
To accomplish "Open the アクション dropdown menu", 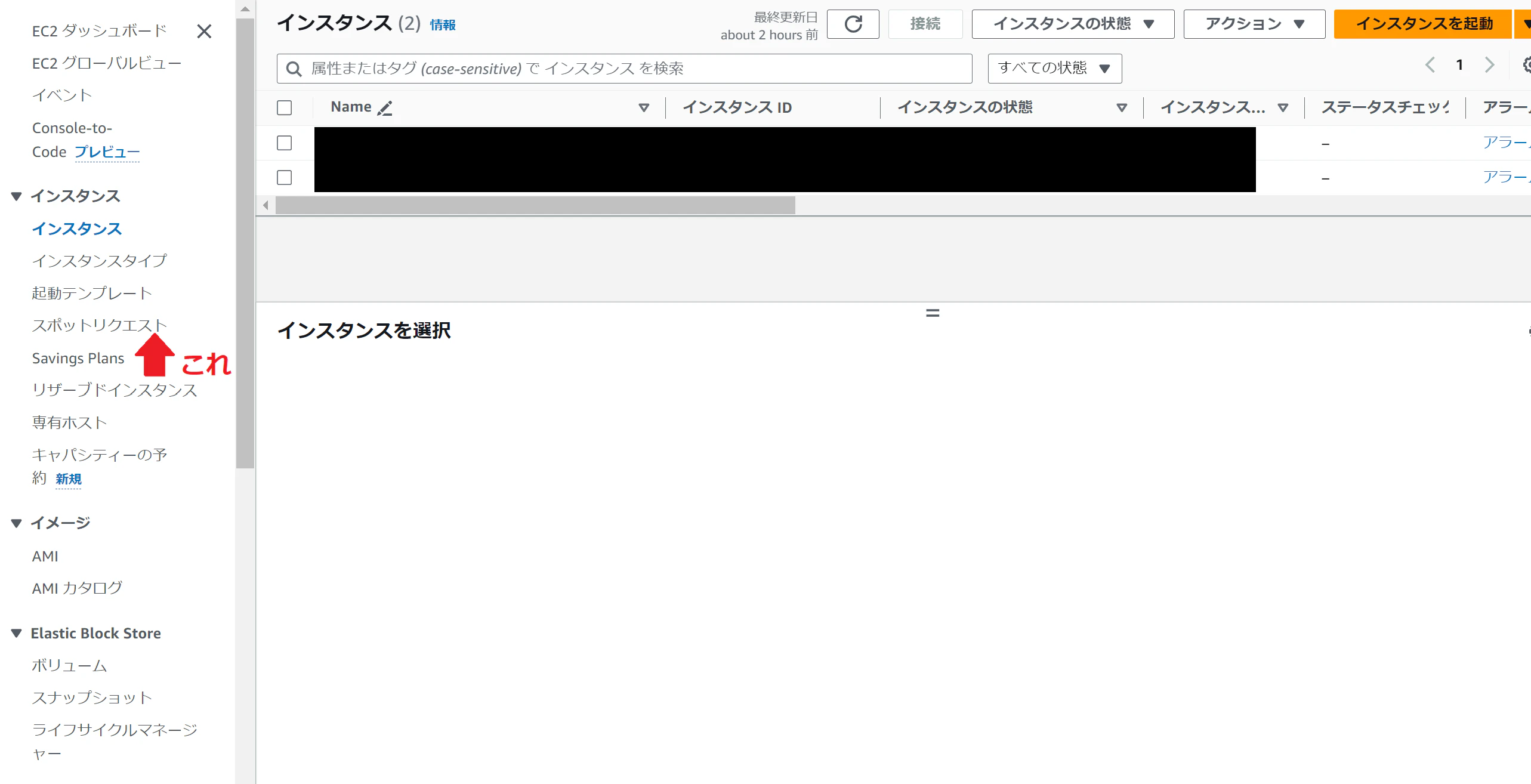I will pyautogui.click(x=1254, y=24).
